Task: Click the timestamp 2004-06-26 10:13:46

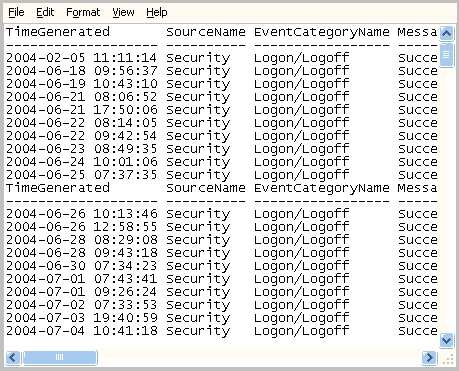Action: (x=81, y=214)
